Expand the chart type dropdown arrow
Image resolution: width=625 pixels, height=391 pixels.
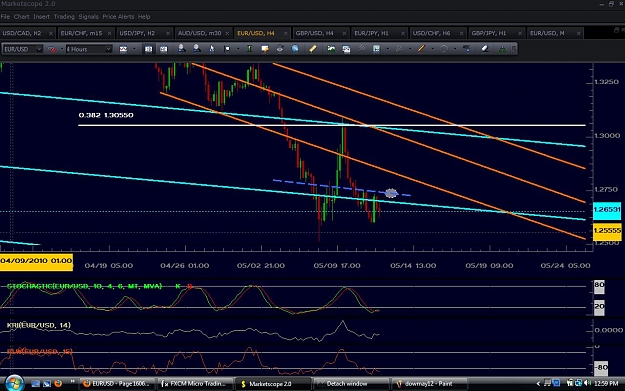(134, 49)
